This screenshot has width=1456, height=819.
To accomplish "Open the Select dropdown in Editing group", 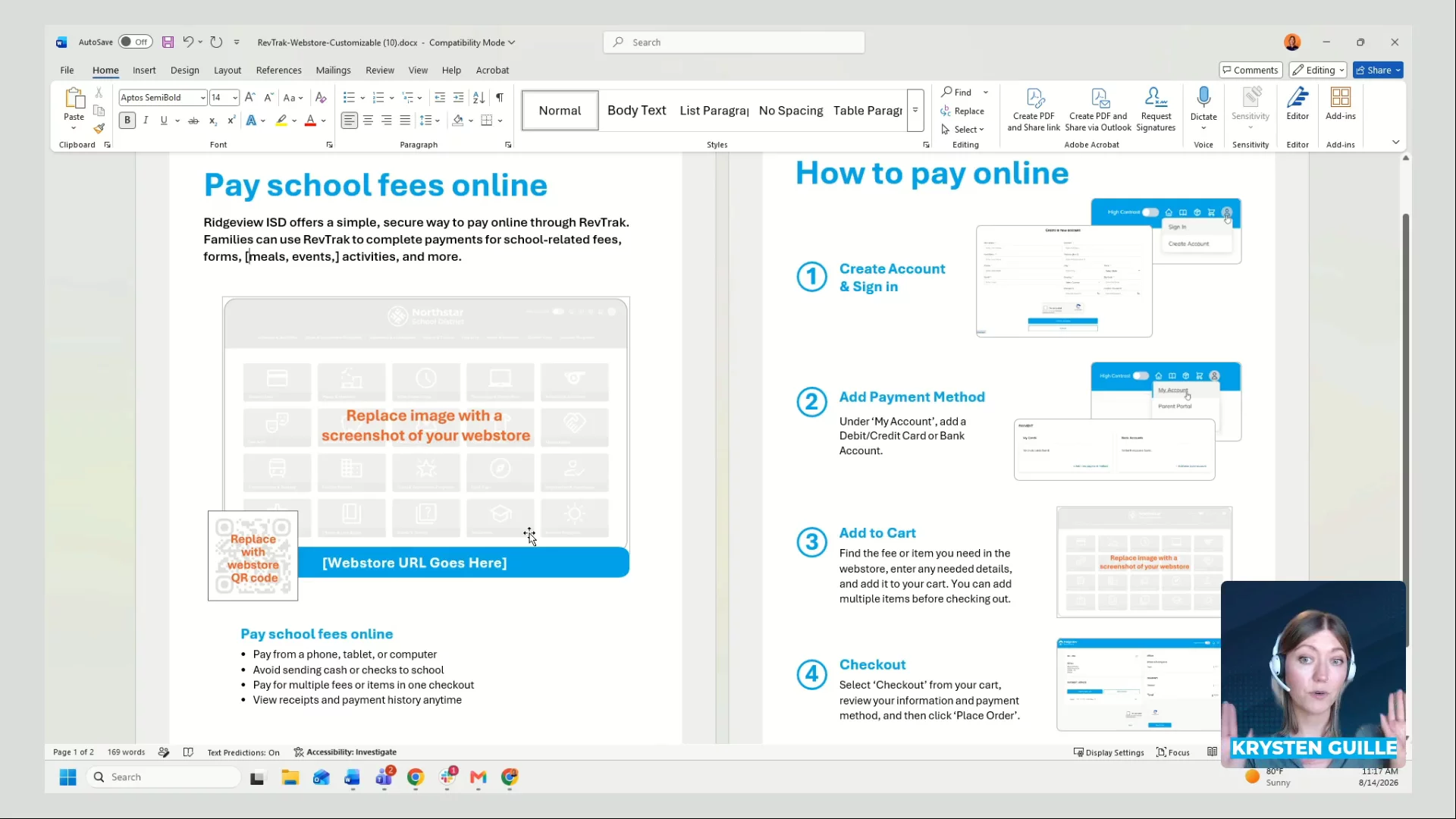I will coord(962,130).
